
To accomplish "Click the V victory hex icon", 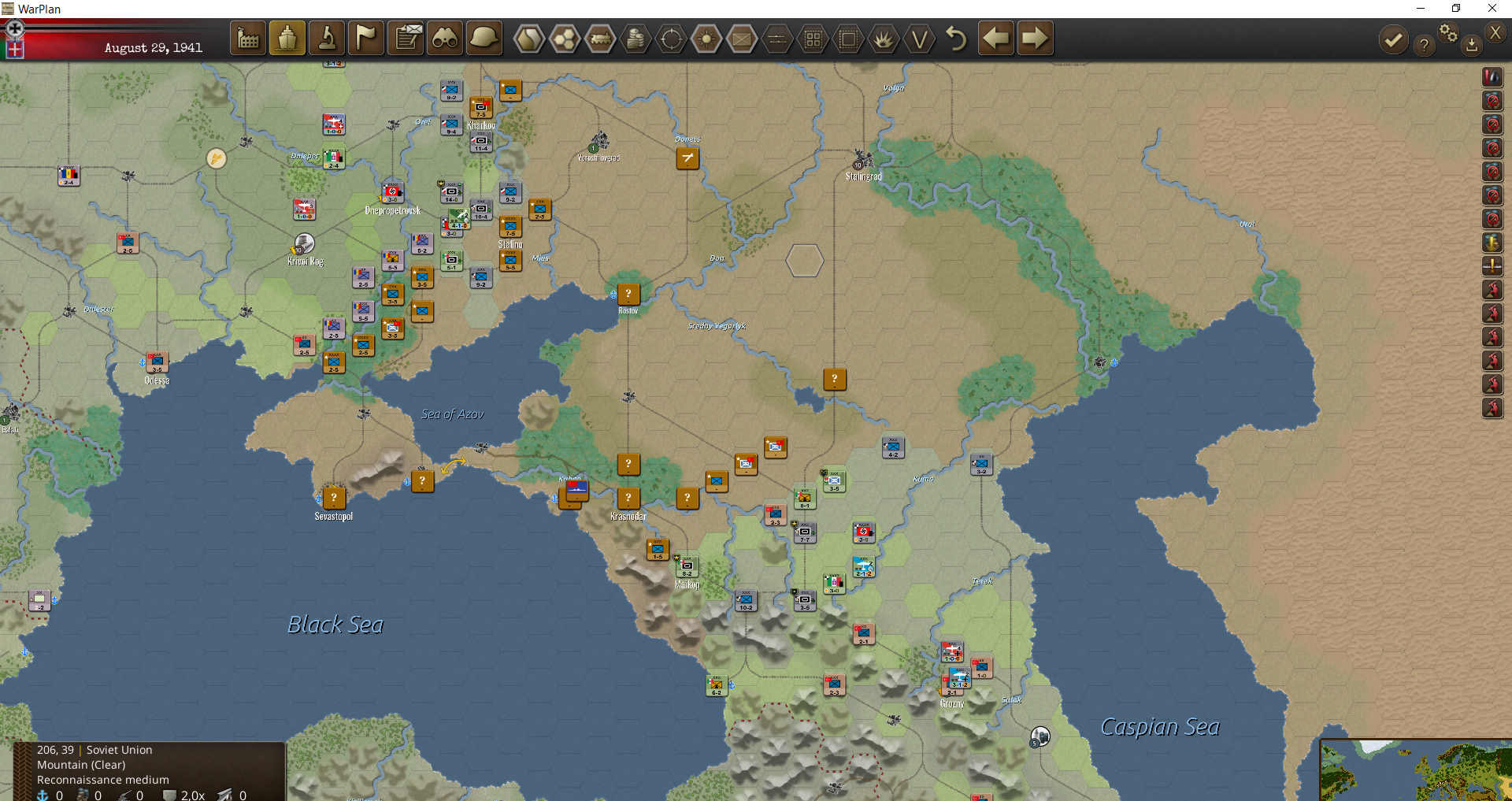I will coord(919,39).
